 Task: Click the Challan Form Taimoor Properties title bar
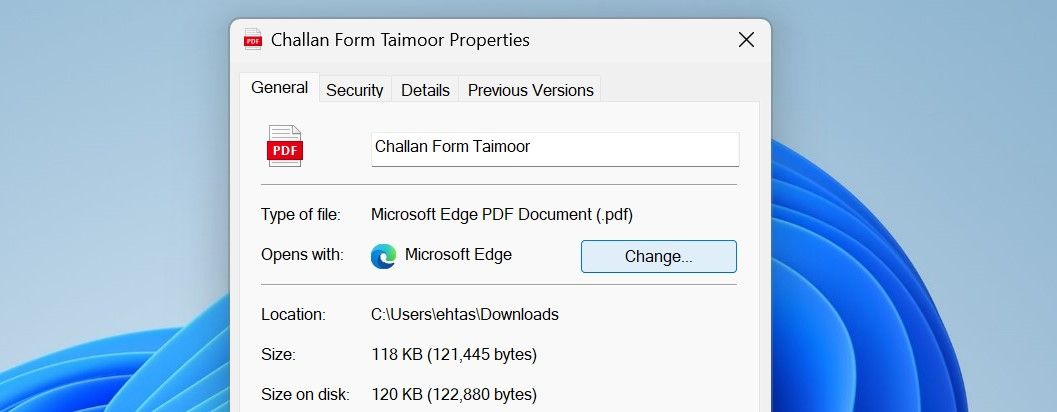tap(400, 40)
